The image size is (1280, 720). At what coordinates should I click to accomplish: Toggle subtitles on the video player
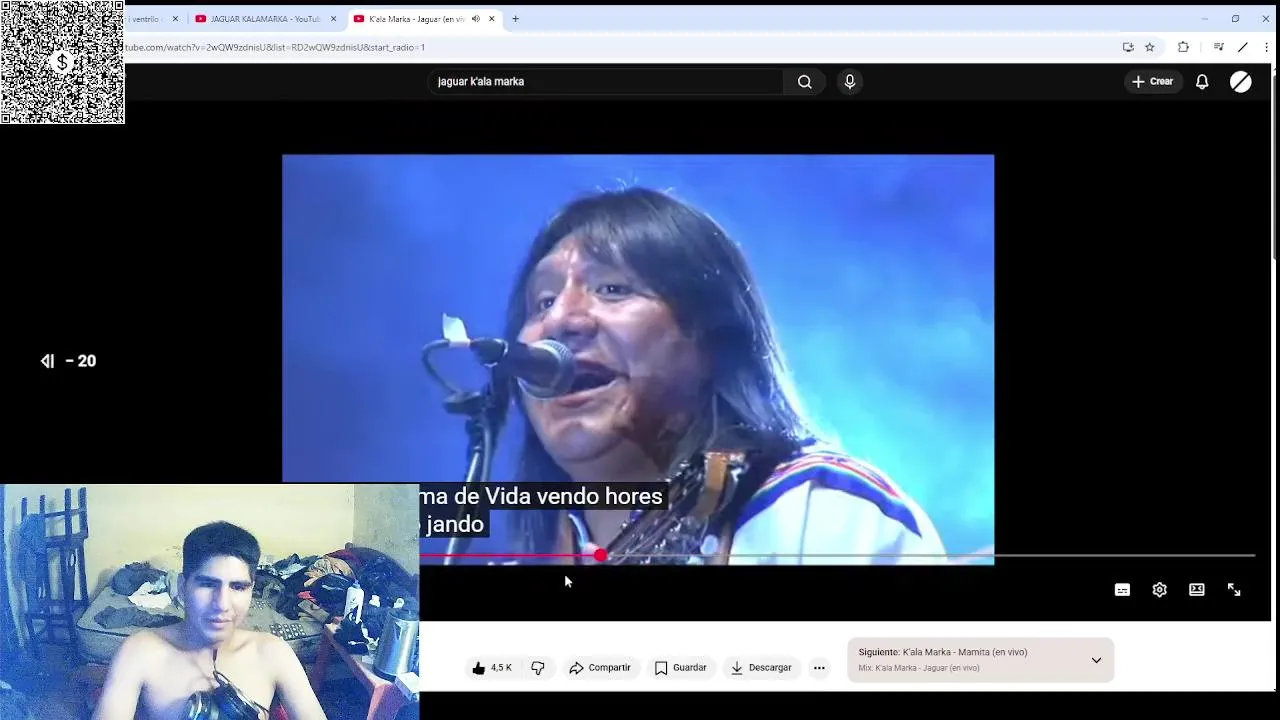point(1122,590)
